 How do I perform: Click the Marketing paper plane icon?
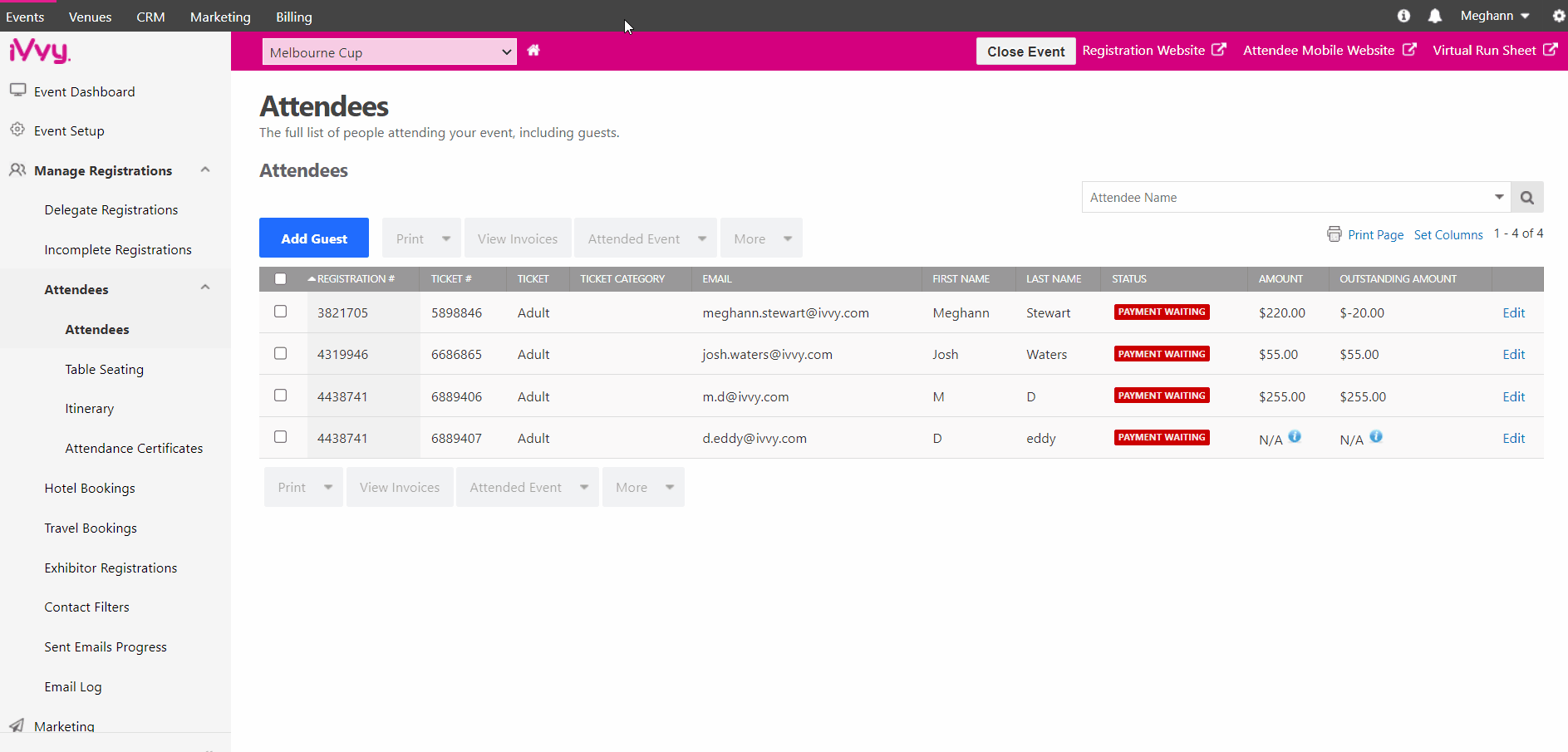click(17, 725)
